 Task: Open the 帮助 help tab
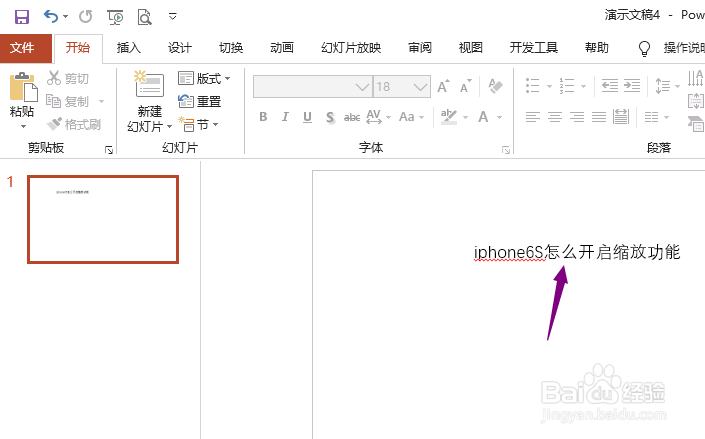point(597,48)
